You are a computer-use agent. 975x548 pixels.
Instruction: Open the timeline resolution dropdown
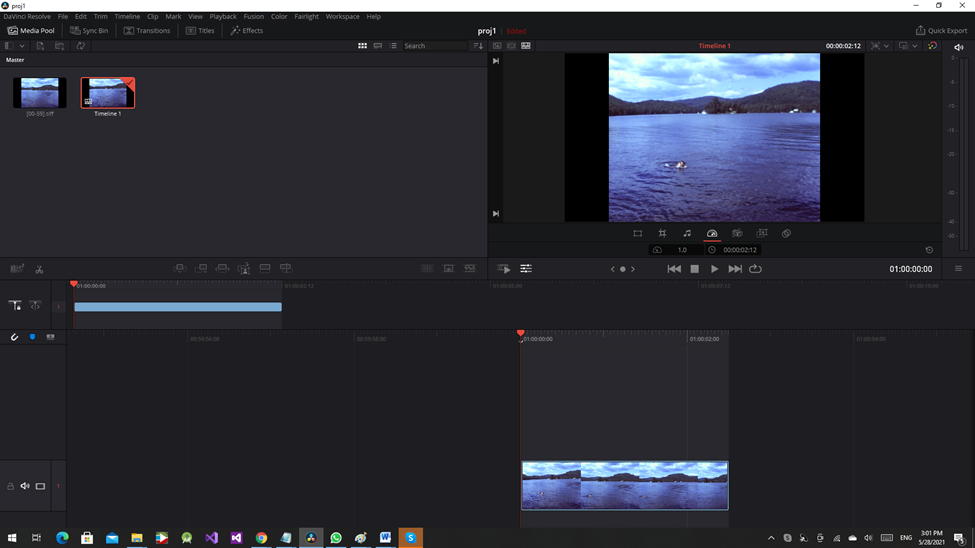click(x=914, y=46)
